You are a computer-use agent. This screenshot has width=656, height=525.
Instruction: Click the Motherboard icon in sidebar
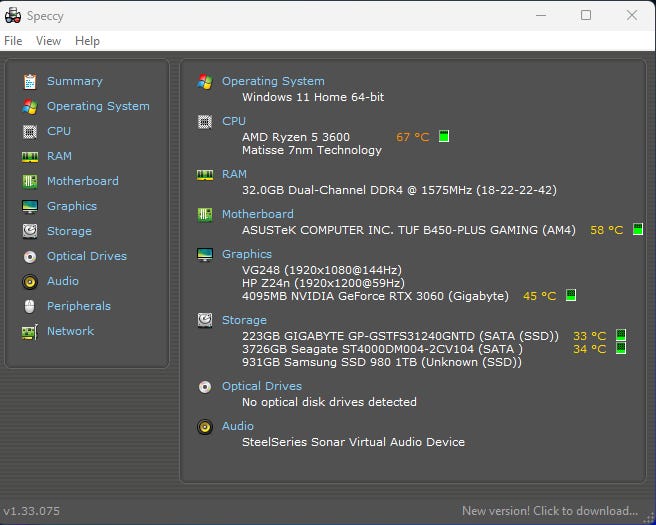(30, 182)
